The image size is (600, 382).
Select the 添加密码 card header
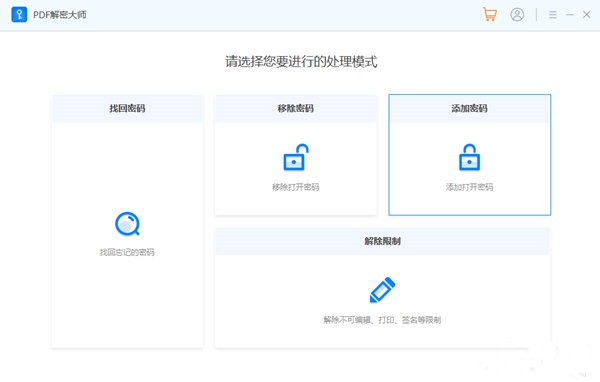470,109
